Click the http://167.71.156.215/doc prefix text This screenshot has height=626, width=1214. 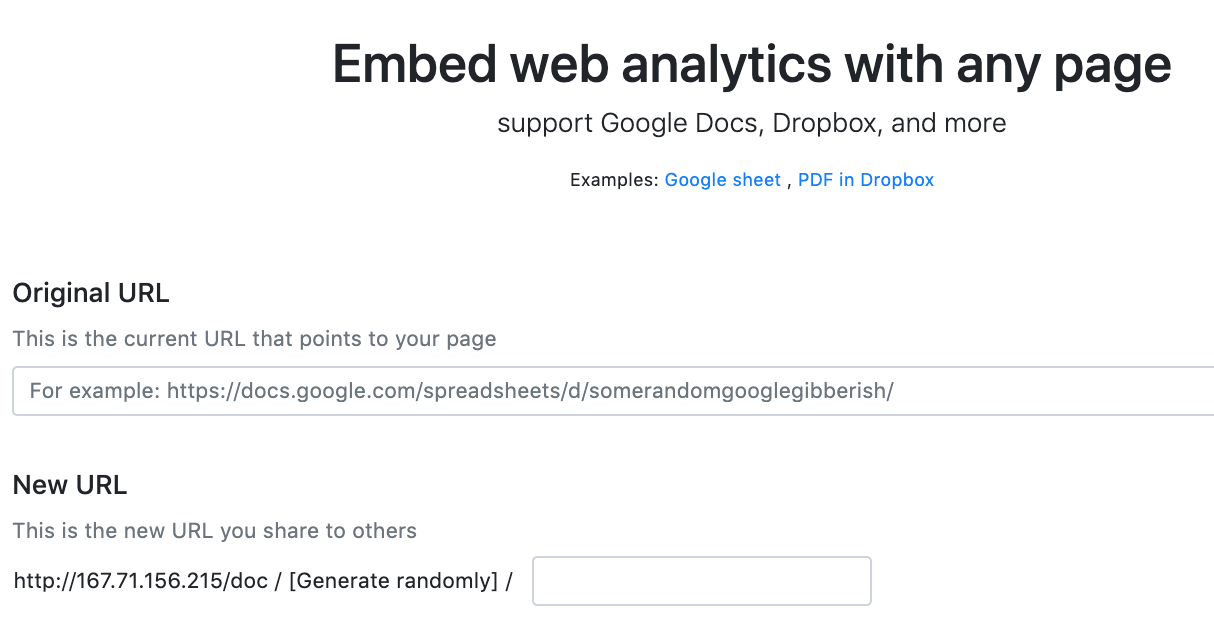pos(140,581)
